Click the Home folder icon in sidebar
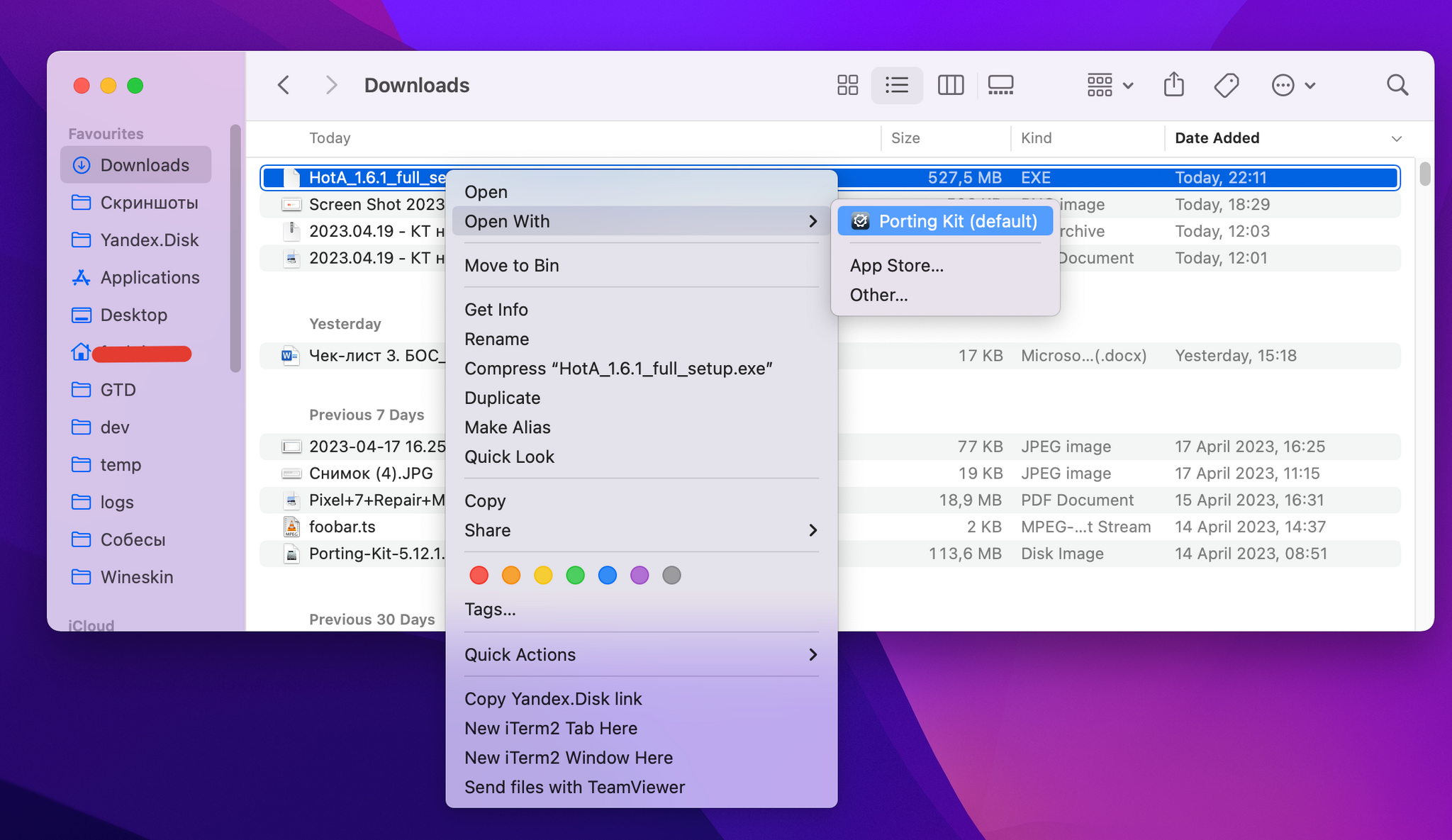 81,352
